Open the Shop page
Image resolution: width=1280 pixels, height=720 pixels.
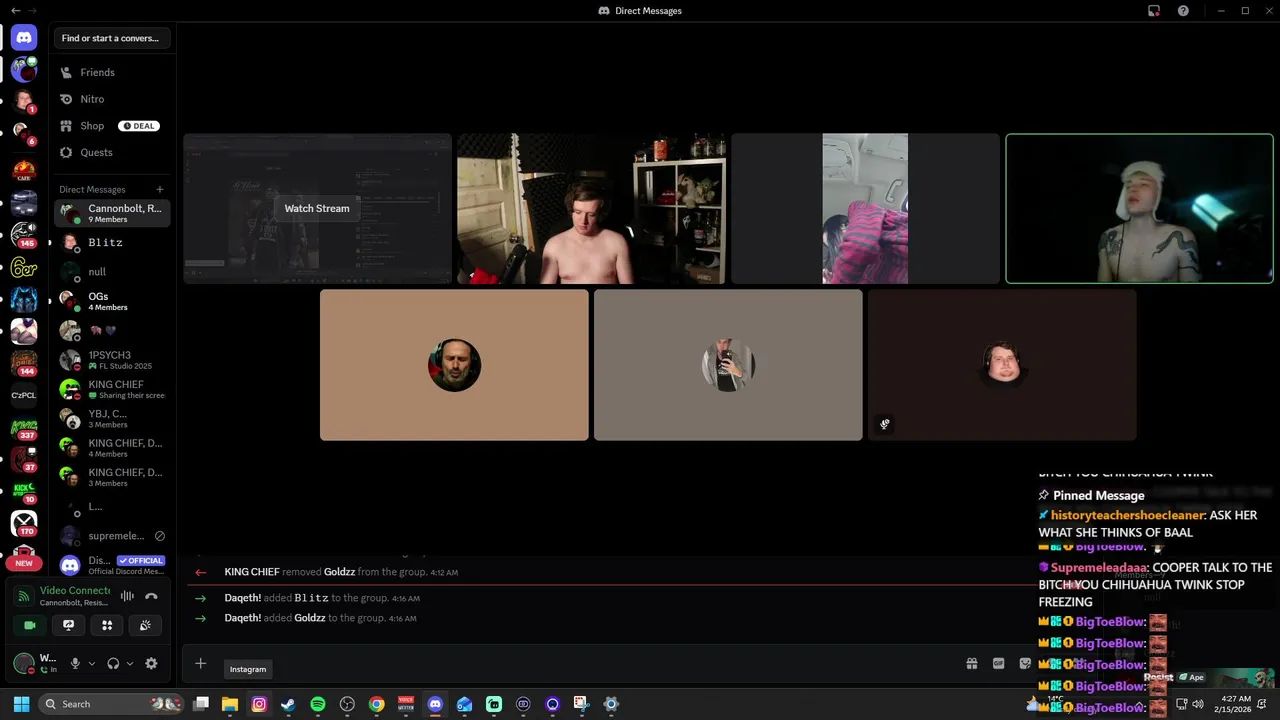pos(112,126)
